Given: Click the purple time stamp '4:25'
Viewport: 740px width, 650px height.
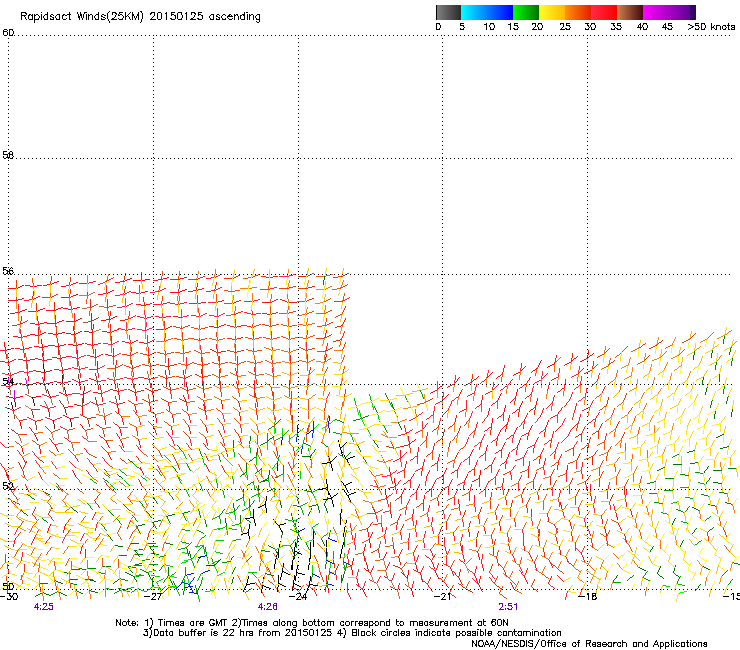Looking at the screenshot, I should click(43, 607).
